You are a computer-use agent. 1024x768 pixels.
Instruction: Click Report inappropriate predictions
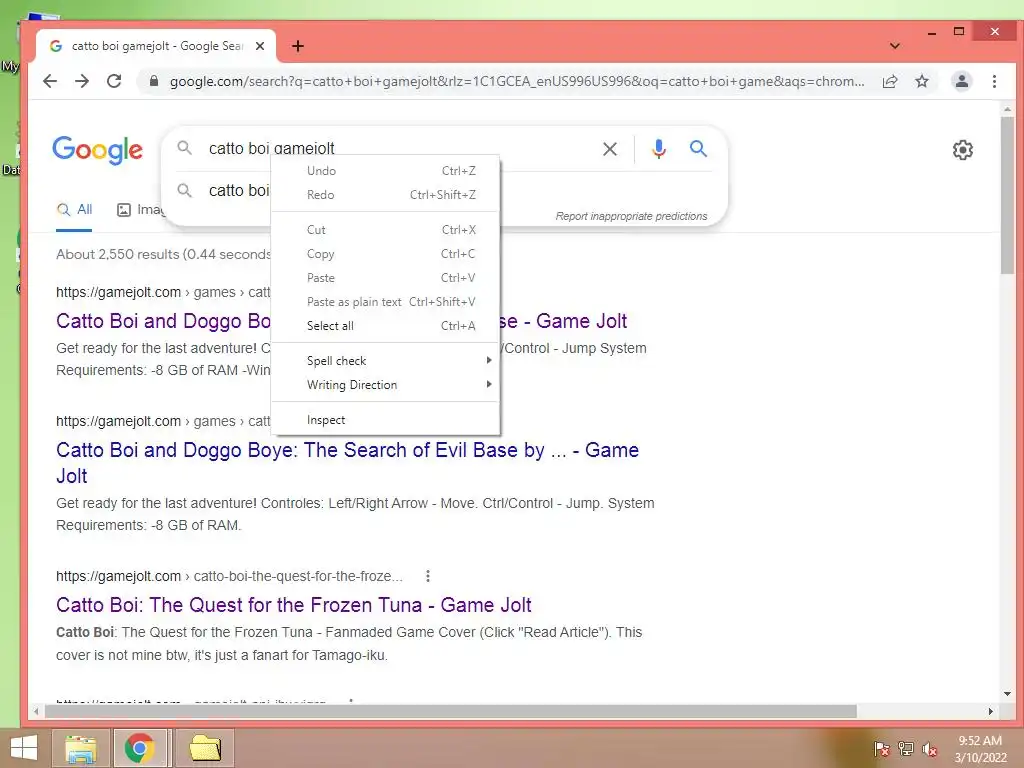[631, 216]
